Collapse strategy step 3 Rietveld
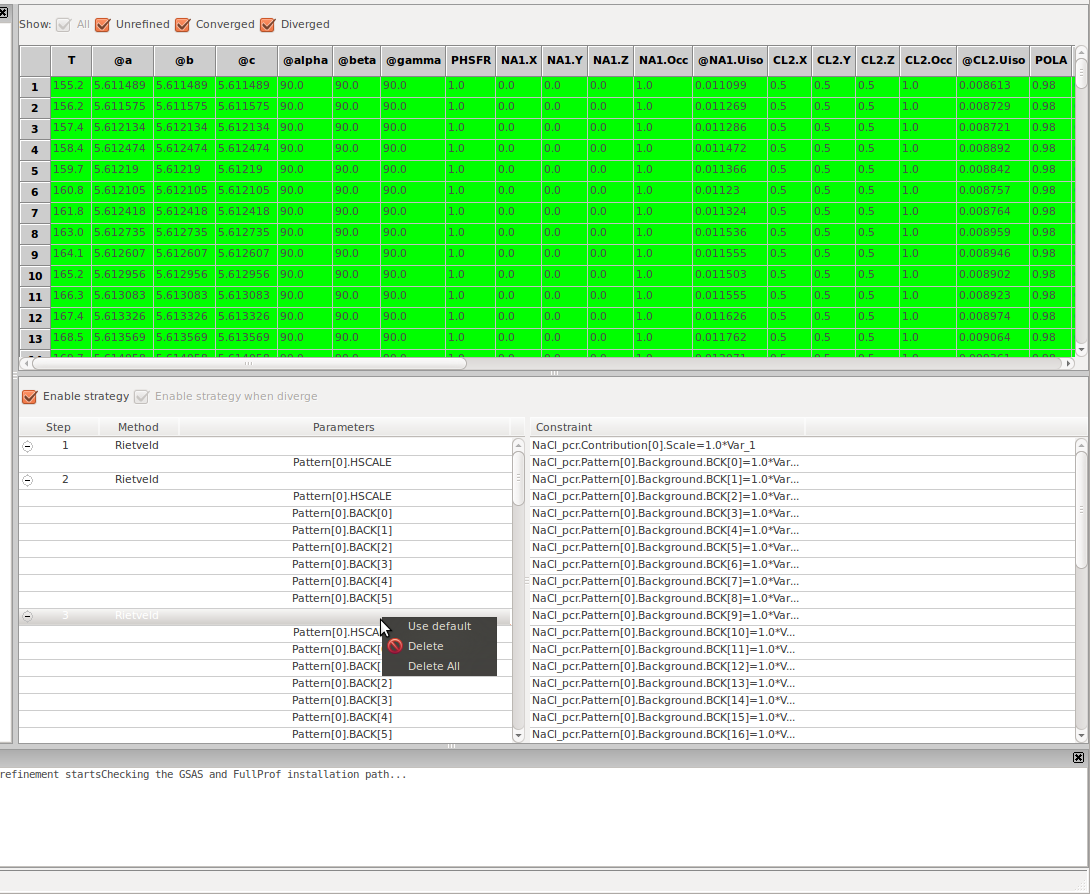The height and width of the screenshot is (894, 1090). click(x=27, y=616)
